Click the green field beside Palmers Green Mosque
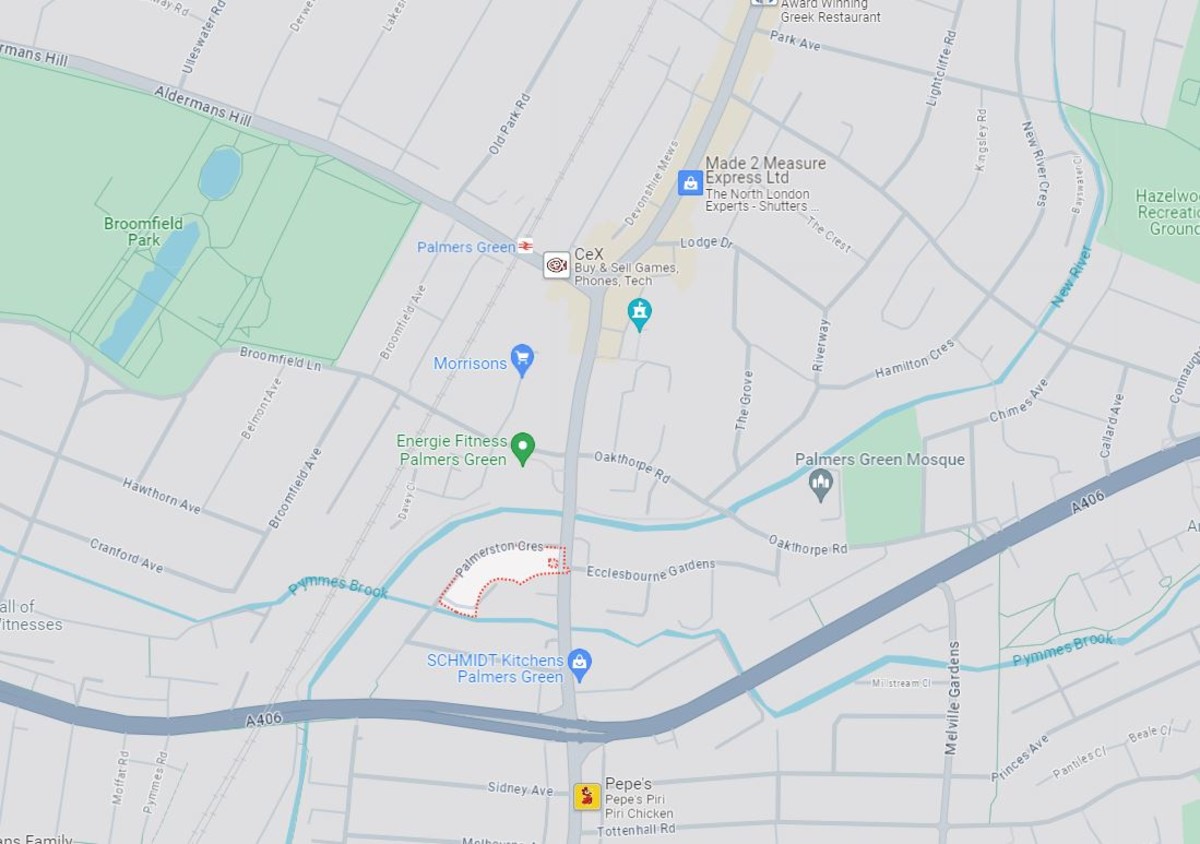1200x844 pixels. 882,480
